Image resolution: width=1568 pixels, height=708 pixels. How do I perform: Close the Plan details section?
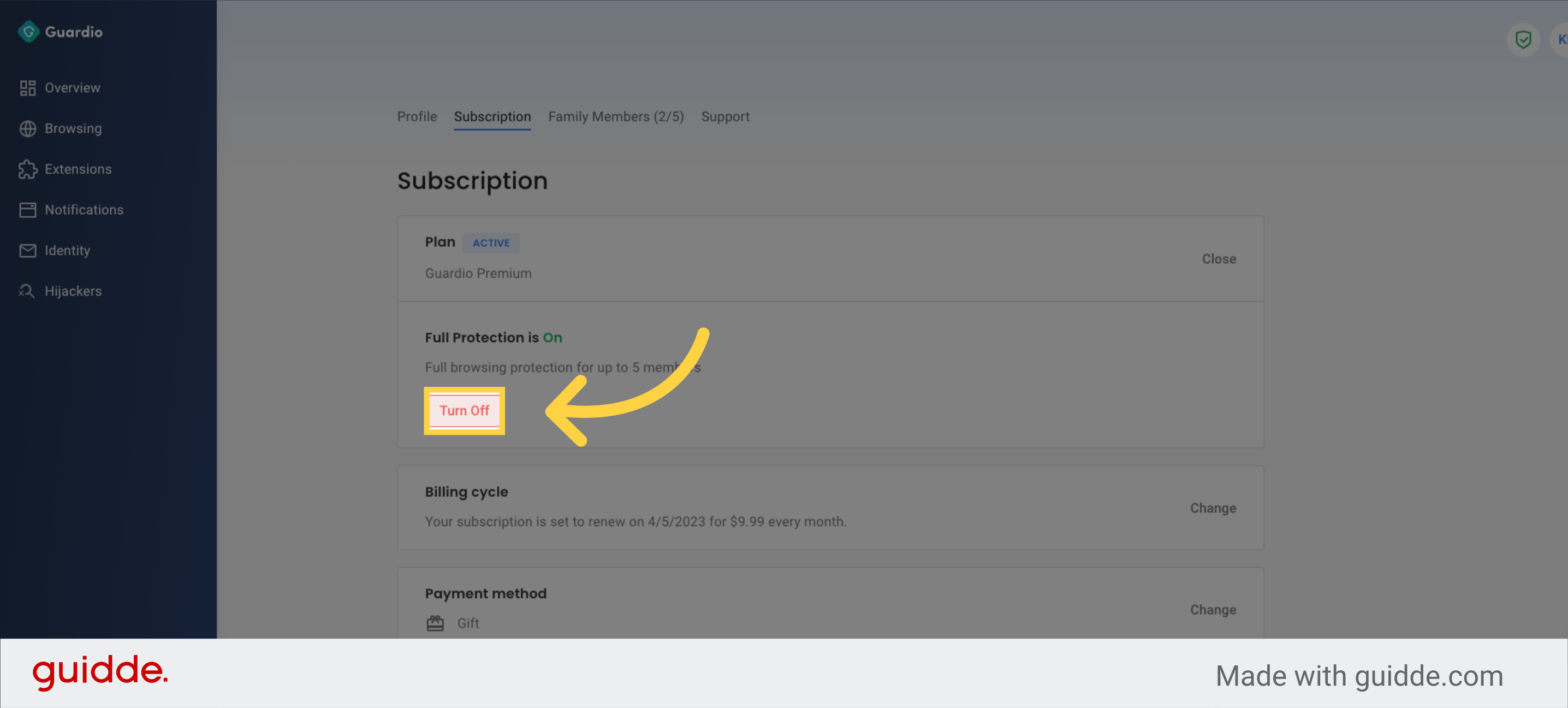click(x=1219, y=259)
